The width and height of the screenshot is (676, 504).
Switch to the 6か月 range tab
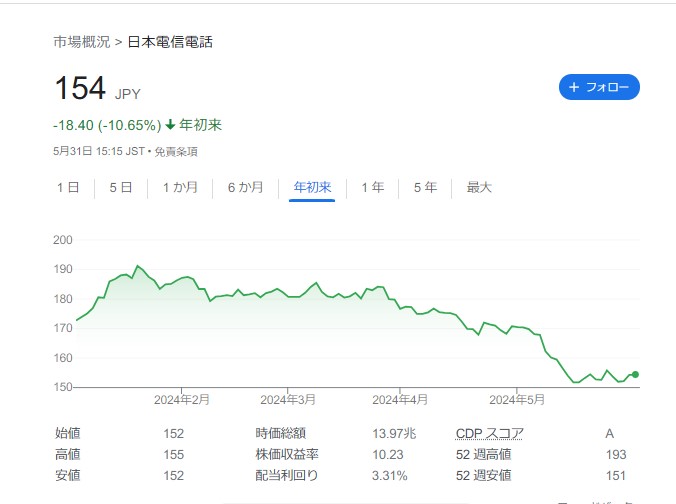[x=245, y=188]
